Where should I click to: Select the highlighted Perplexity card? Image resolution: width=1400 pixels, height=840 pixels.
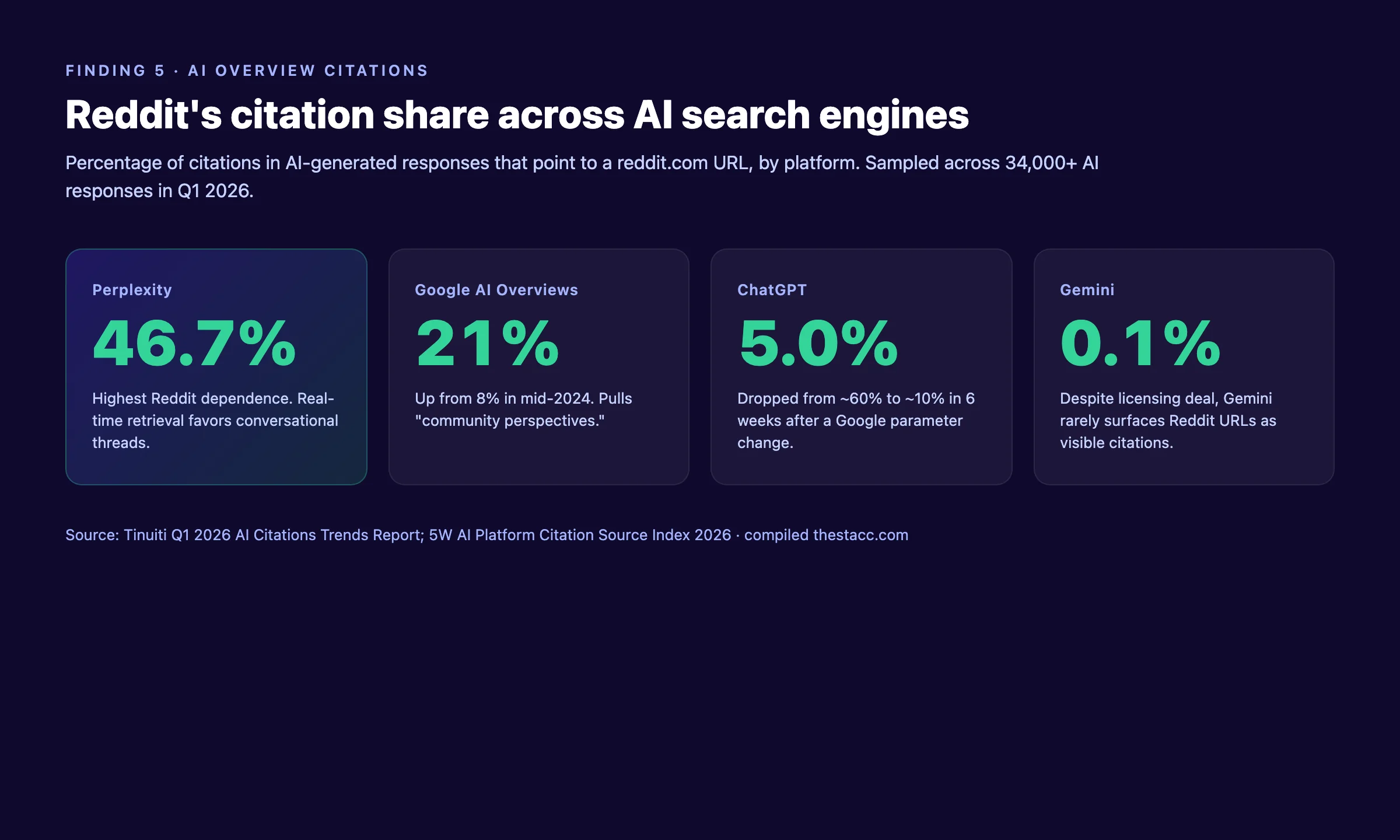tap(216, 367)
